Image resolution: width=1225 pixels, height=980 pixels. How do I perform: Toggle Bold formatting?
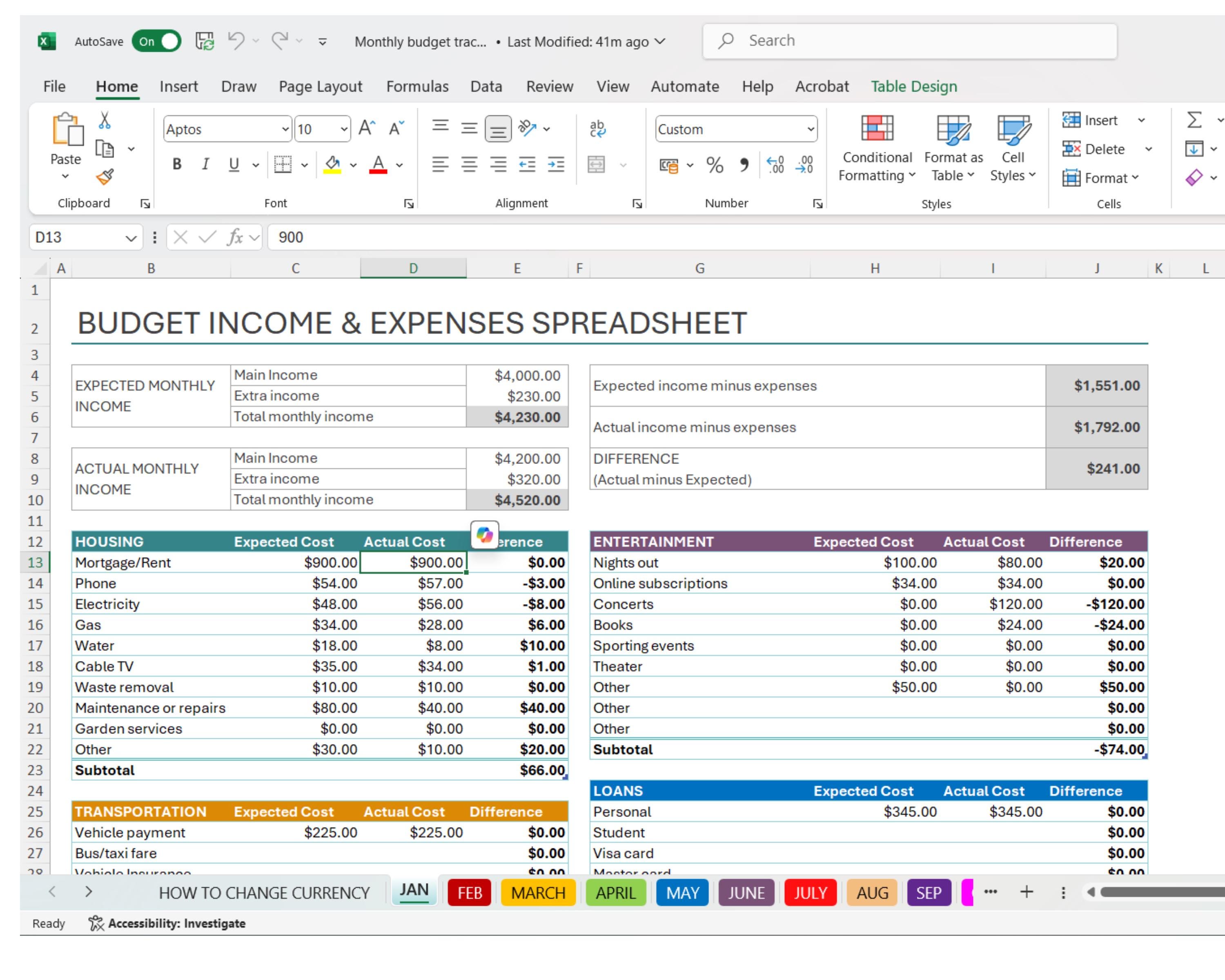pyautogui.click(x=177, y=165)
